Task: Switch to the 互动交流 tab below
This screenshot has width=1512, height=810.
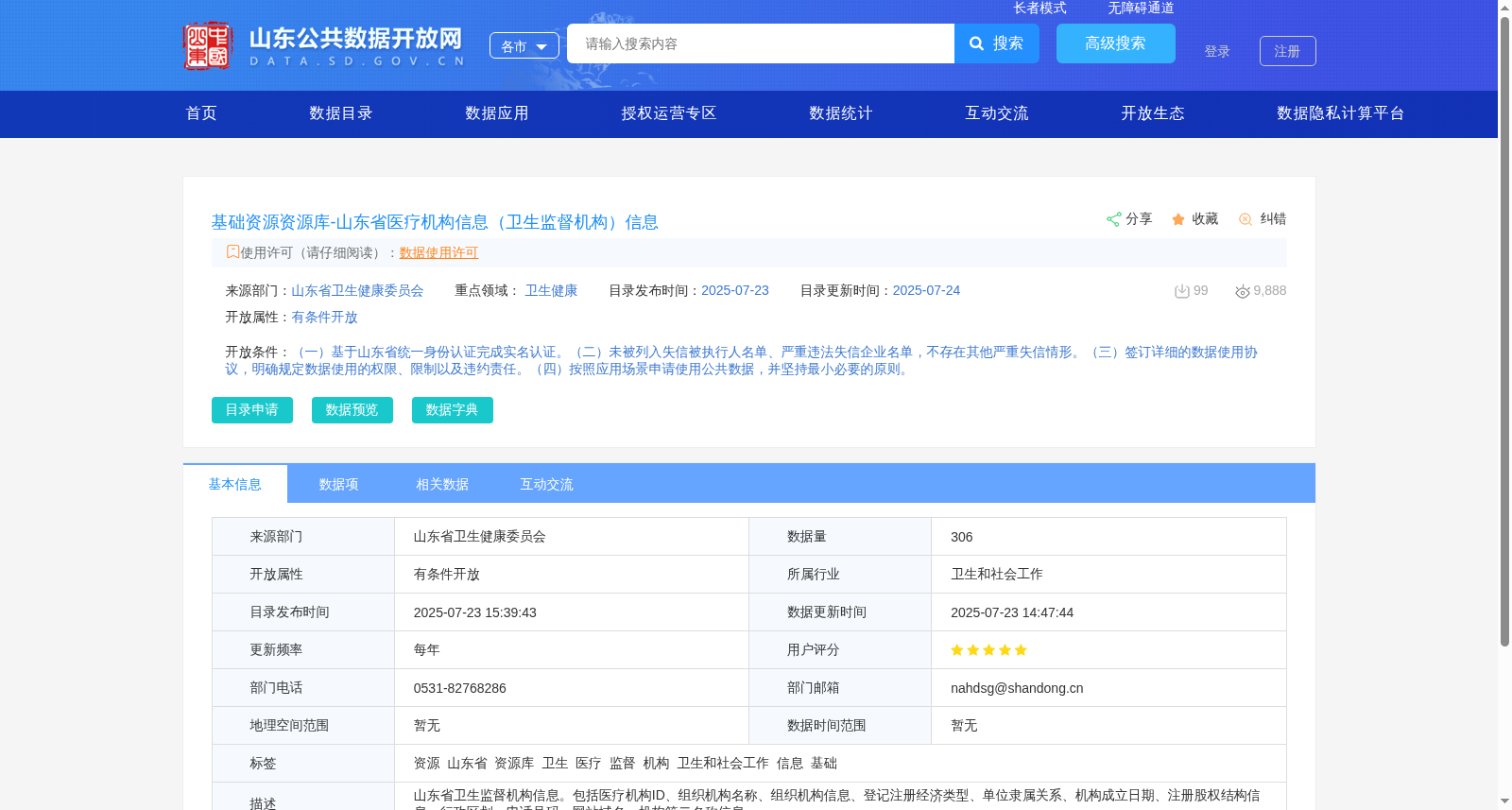Action: point(547,484)
